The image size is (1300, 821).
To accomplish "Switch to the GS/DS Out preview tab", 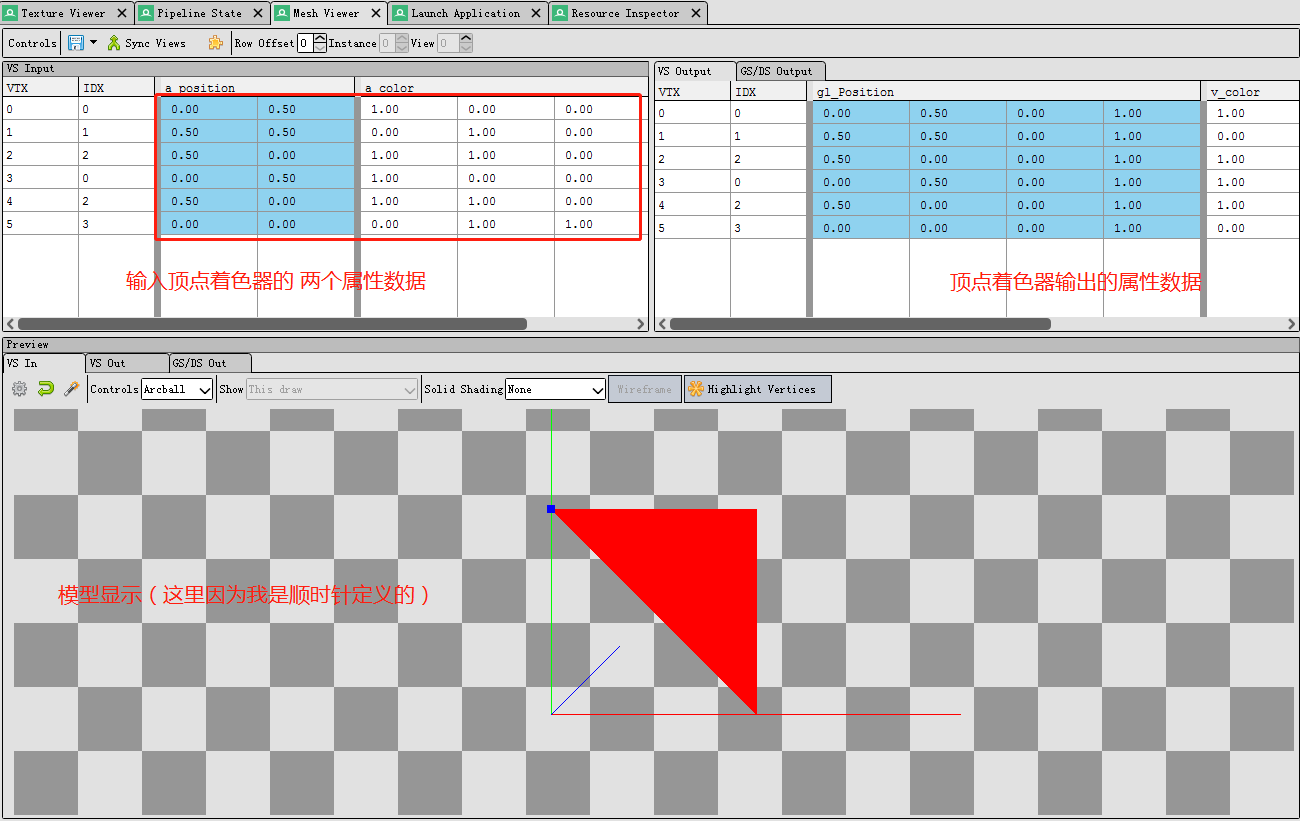I will pos(210,363).
